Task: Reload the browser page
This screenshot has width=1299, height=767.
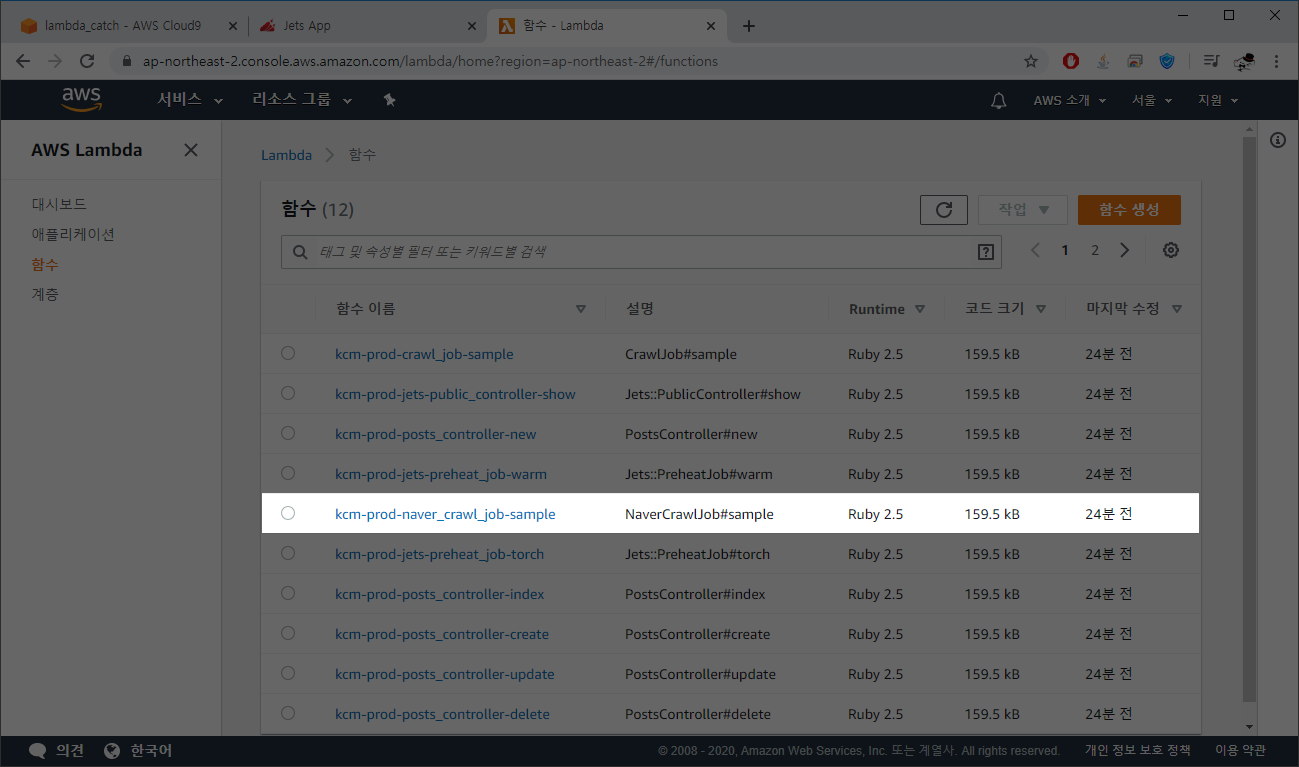Action: pos(87,61)
